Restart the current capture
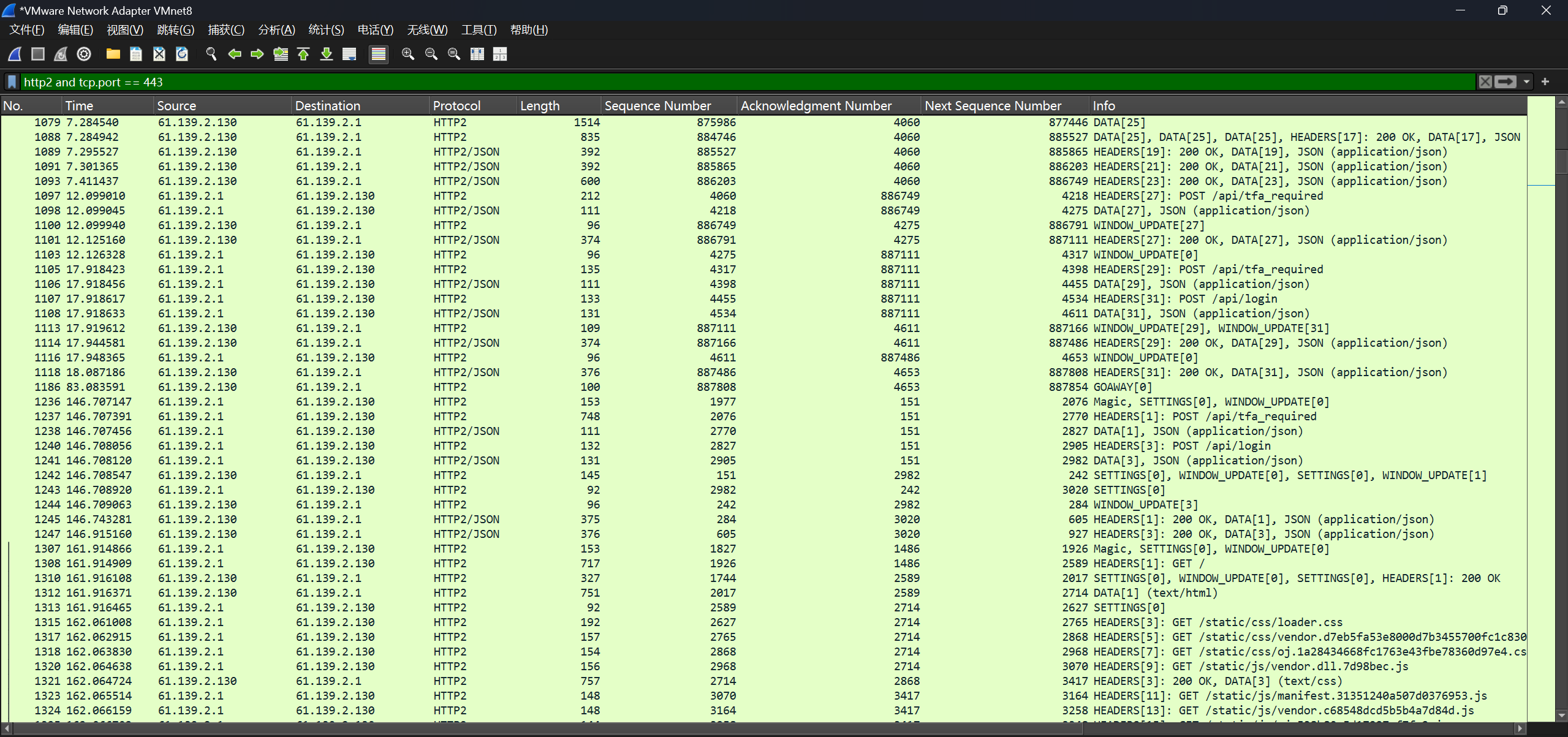The height and width of the screenshot is (737, 1568). coord(61,54)
